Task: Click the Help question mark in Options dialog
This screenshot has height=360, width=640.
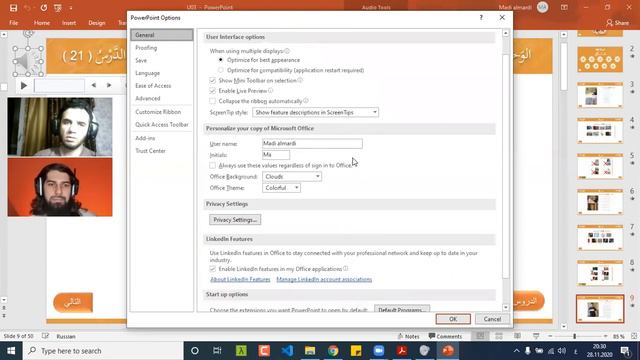Action: coord(481,18)
